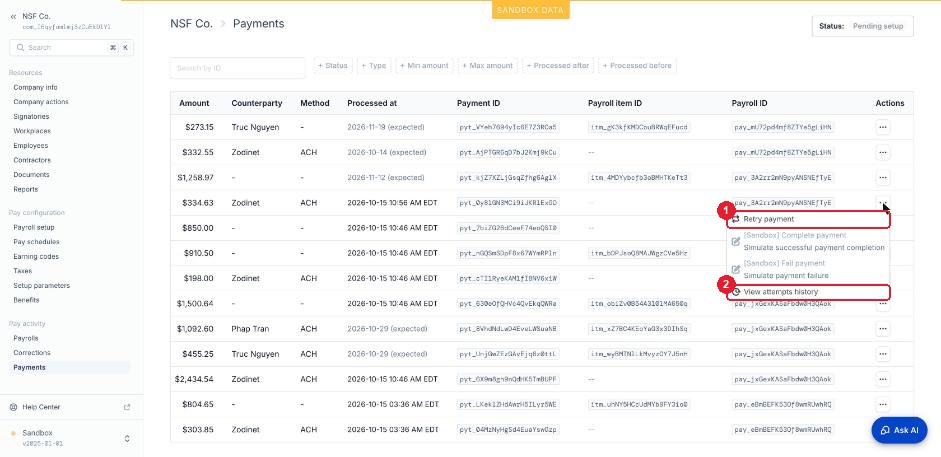Screen dimensions: 941x457
Task: Choose Sandbox Fail payment menu option
Action: [x=808, y=269]
